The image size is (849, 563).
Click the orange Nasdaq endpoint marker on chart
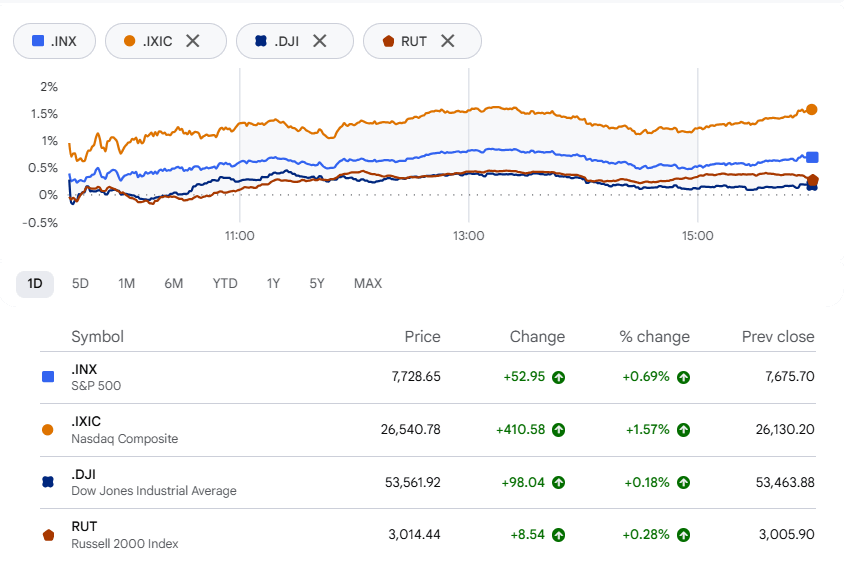coord(811,109)
